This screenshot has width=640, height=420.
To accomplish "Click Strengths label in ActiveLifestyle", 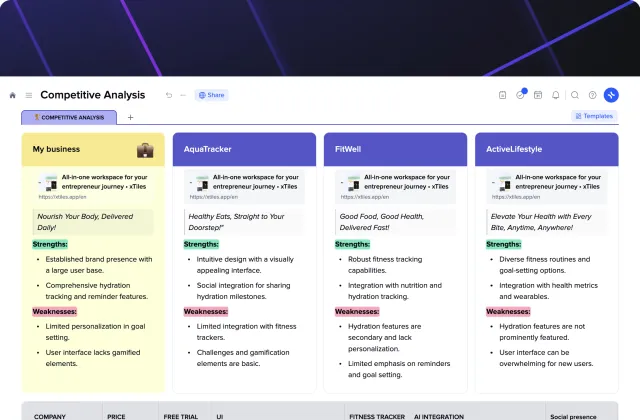I will (504, 244).
